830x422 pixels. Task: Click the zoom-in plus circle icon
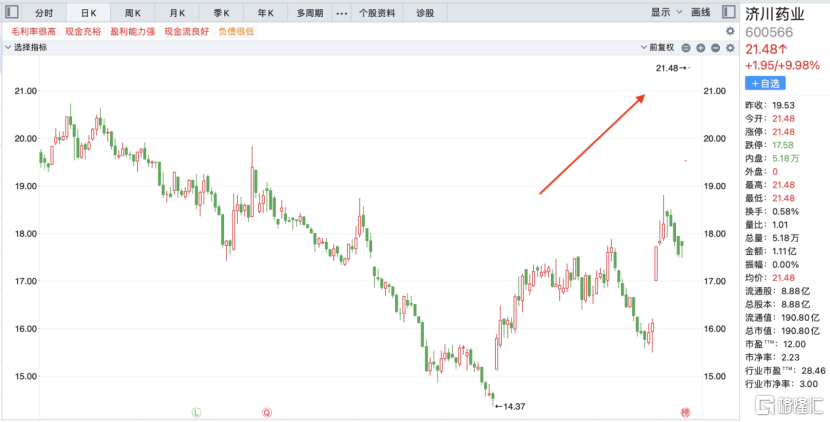tap(699, 47)
